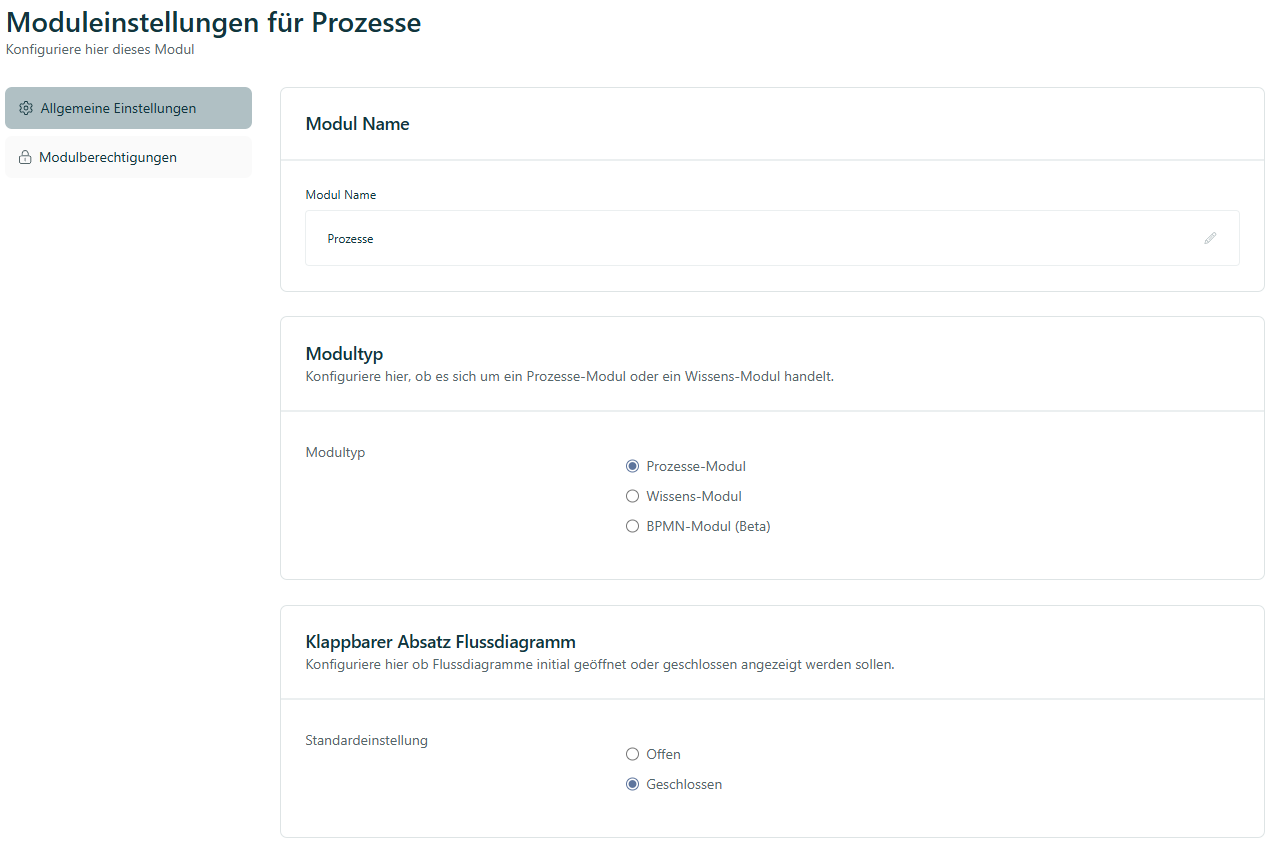Click the Modultyp description about Prozesse- or Wissens-Modul
1271x844 pixels.
tap(569, 377)
